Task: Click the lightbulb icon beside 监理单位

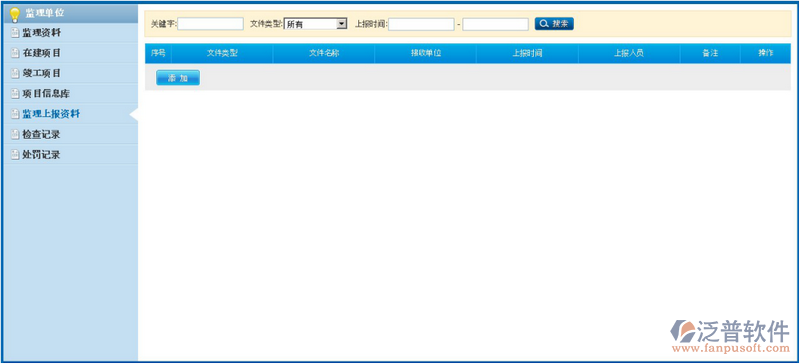Action: coord(15,14)
